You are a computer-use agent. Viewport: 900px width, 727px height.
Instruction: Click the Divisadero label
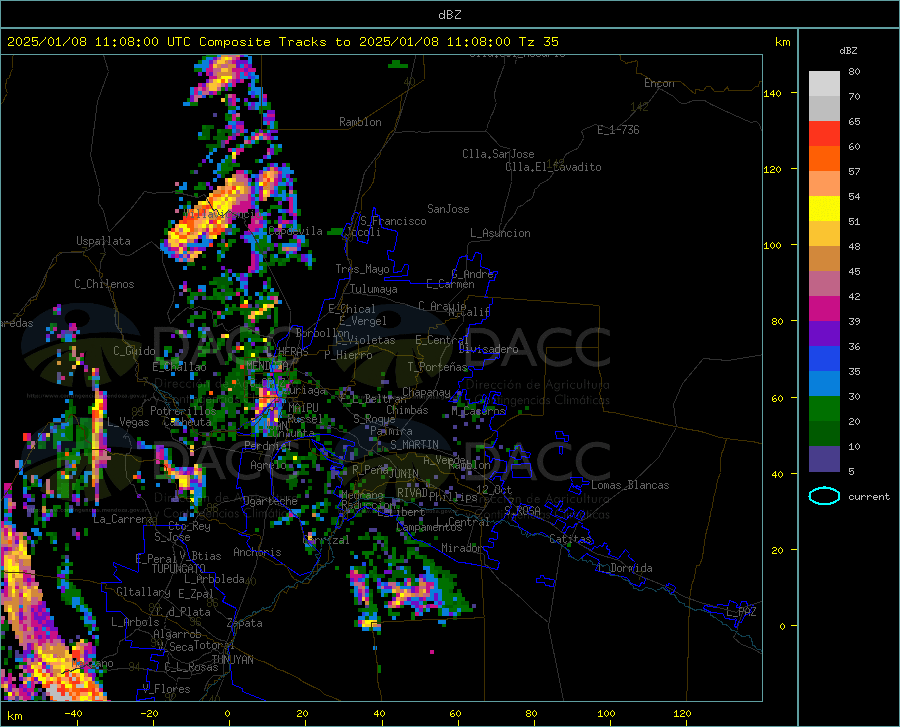tap(488, 349)
